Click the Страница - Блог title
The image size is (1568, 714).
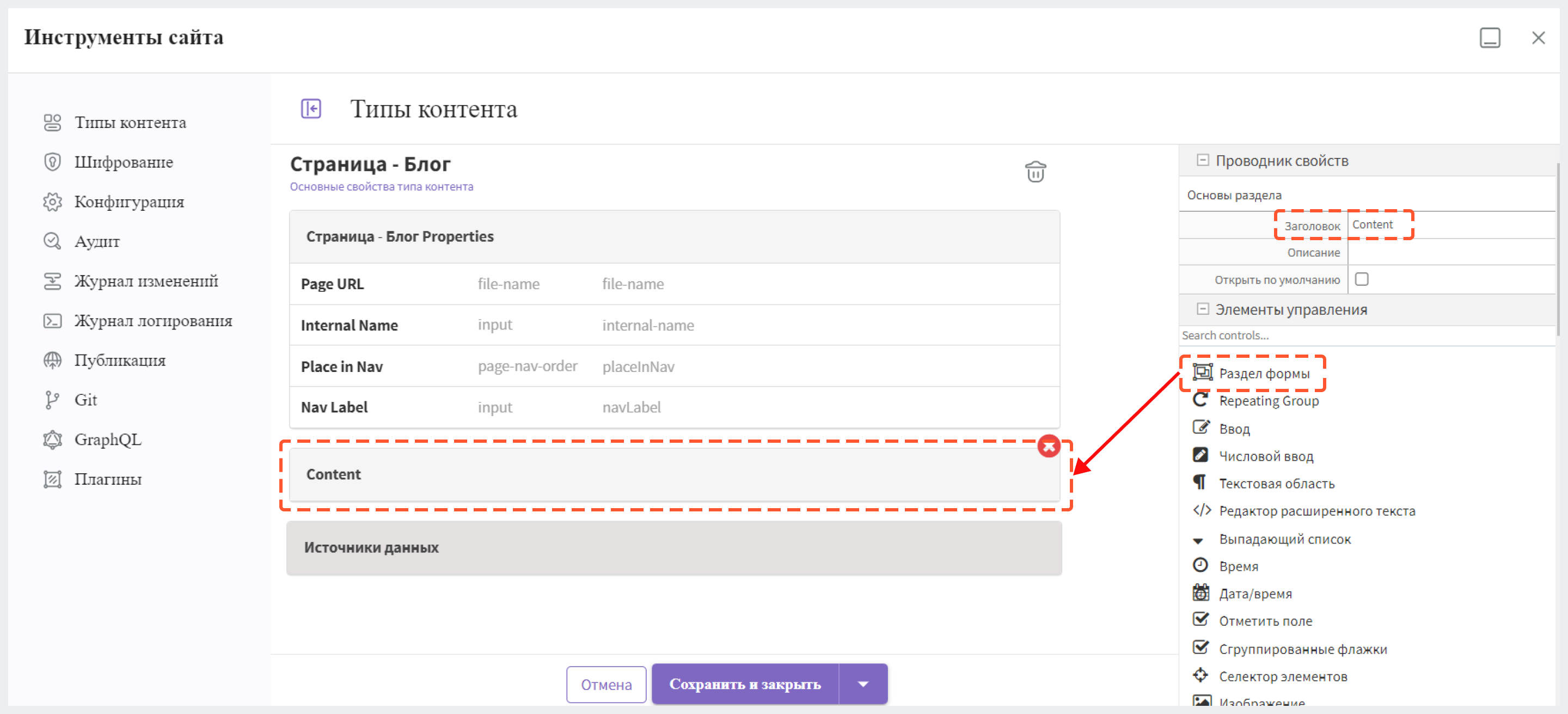pyautogui.click(x=370, y=164)
